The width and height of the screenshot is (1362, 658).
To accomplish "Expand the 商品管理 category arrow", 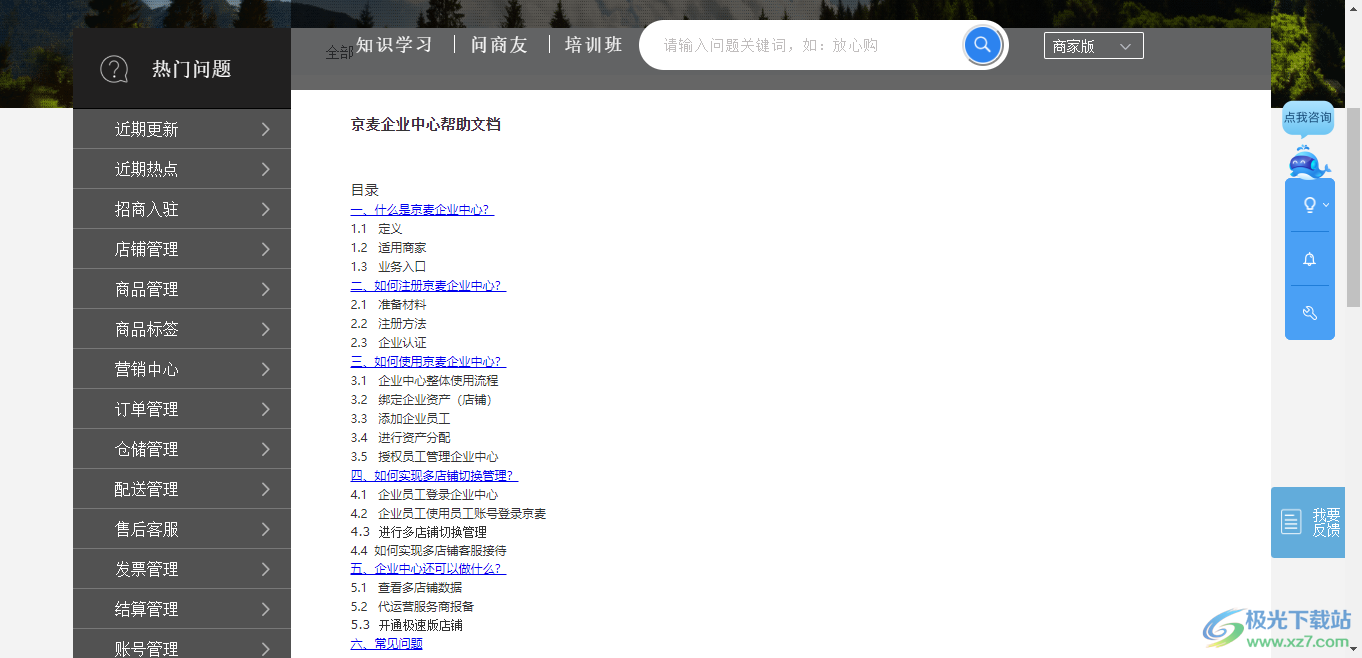I will (266, 289).
